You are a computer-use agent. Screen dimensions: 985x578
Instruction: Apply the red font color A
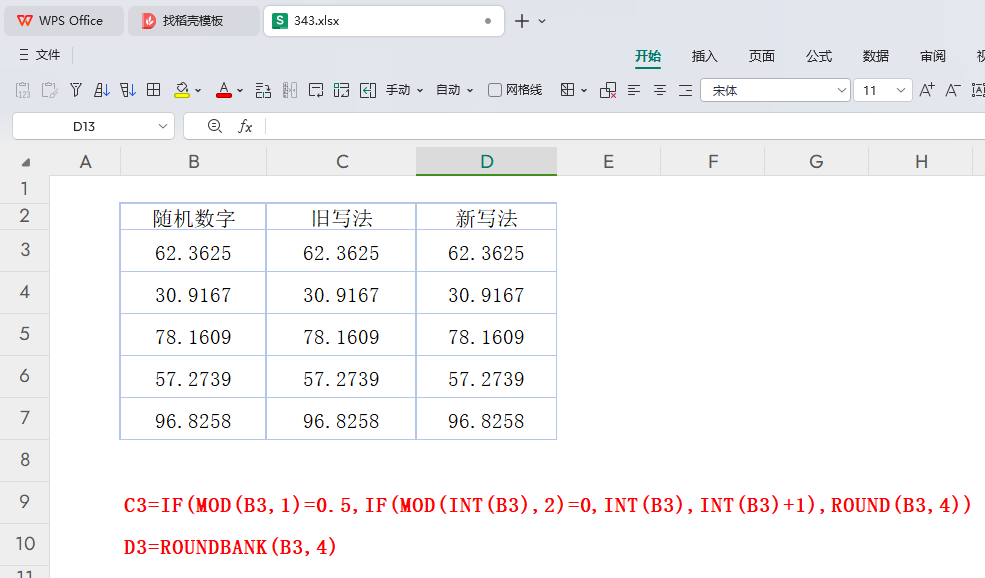224,90
